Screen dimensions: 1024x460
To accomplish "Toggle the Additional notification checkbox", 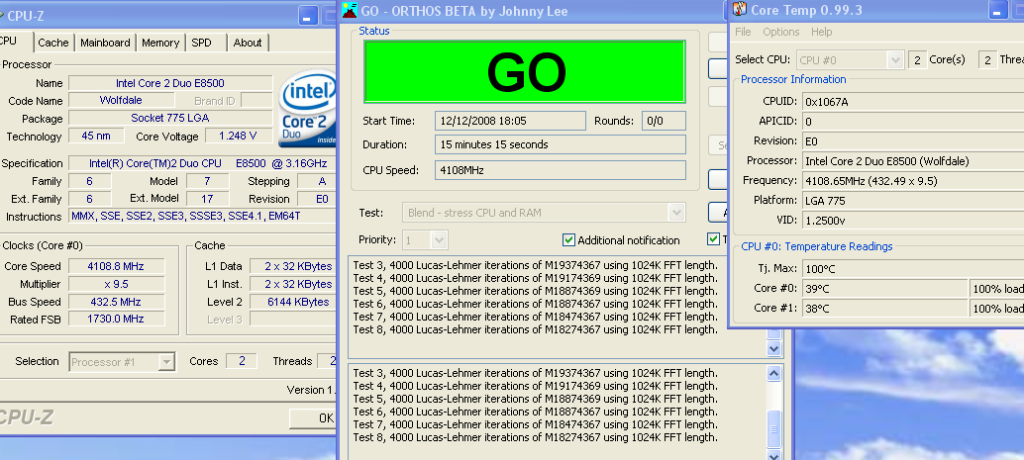I will pos(568,240).
